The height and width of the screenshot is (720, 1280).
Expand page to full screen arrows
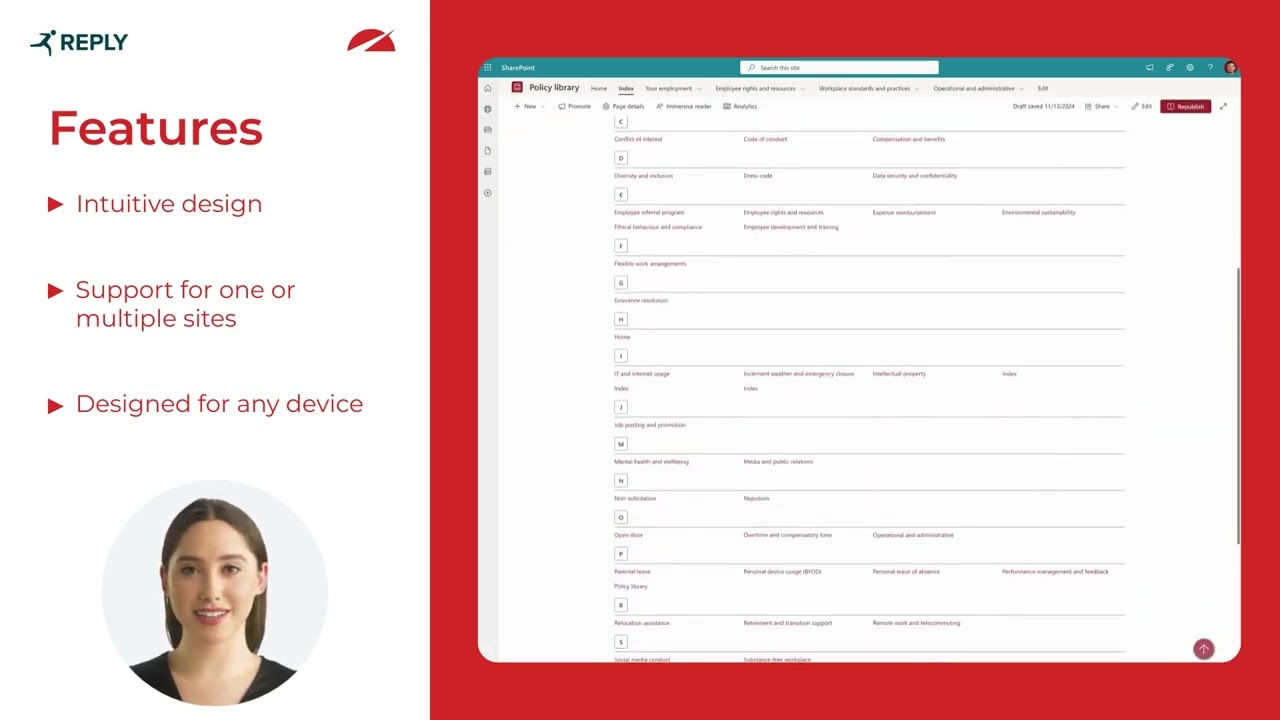(x=1223, y=106)
